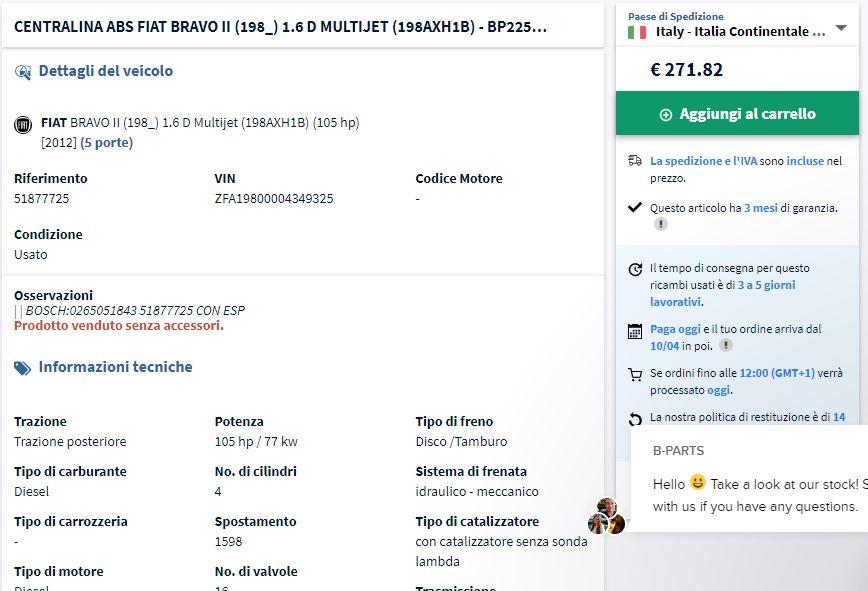The width and height of the screenshot is (868, 591).
Task: Click the warranty info exclamation icon
Action: [660, 225]
